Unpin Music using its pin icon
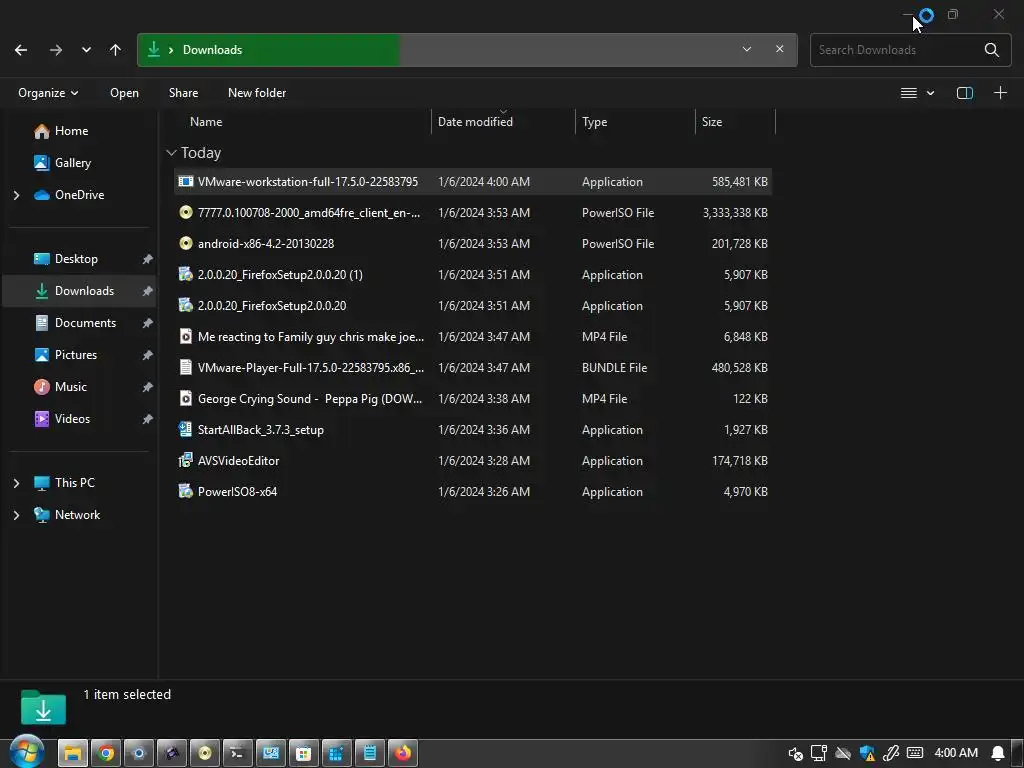Viewport: 1024px width, 768px height. coord(148,387)
